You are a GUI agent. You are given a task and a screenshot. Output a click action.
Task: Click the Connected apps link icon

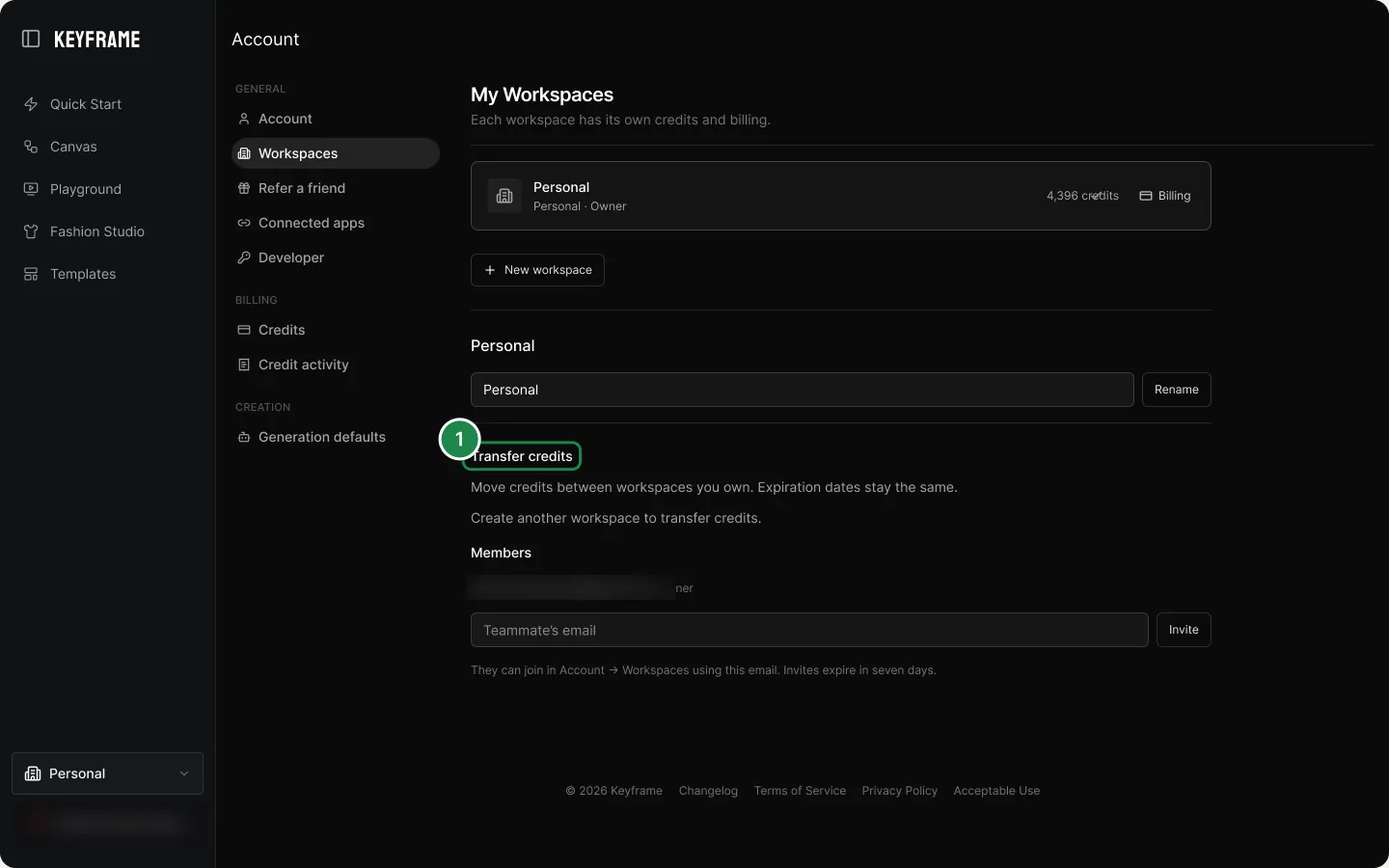(x=244, y=223)
